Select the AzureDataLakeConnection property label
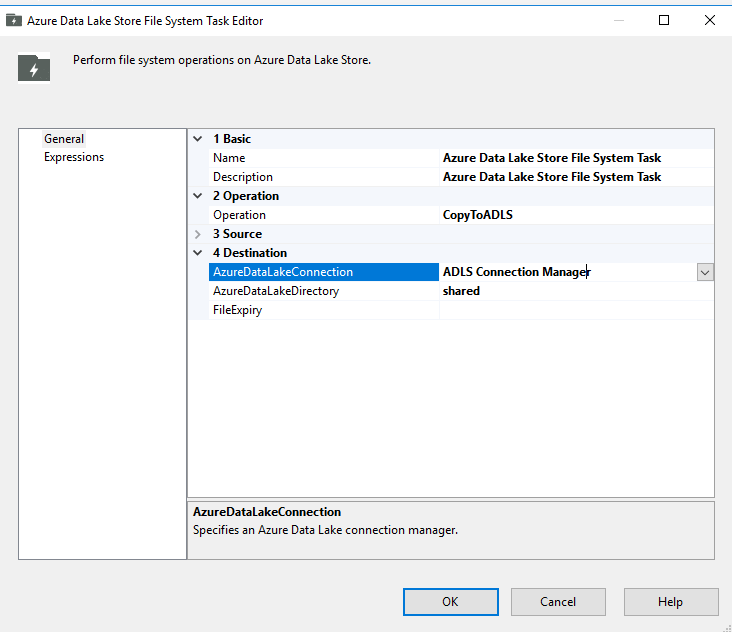Image resolution: width=732 pixels, height=632 pixels. 324,272
